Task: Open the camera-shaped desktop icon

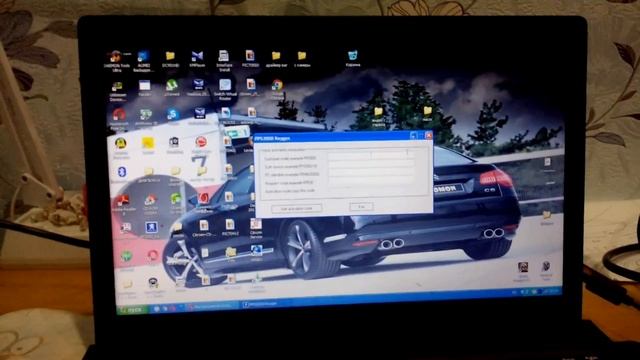Action: [174, 142]
